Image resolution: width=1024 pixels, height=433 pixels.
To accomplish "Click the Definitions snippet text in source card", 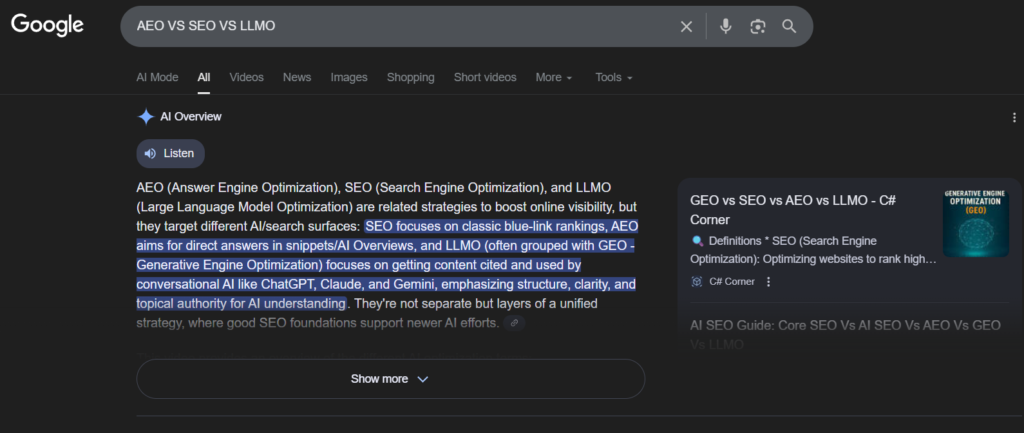I will tap(814, 250).
